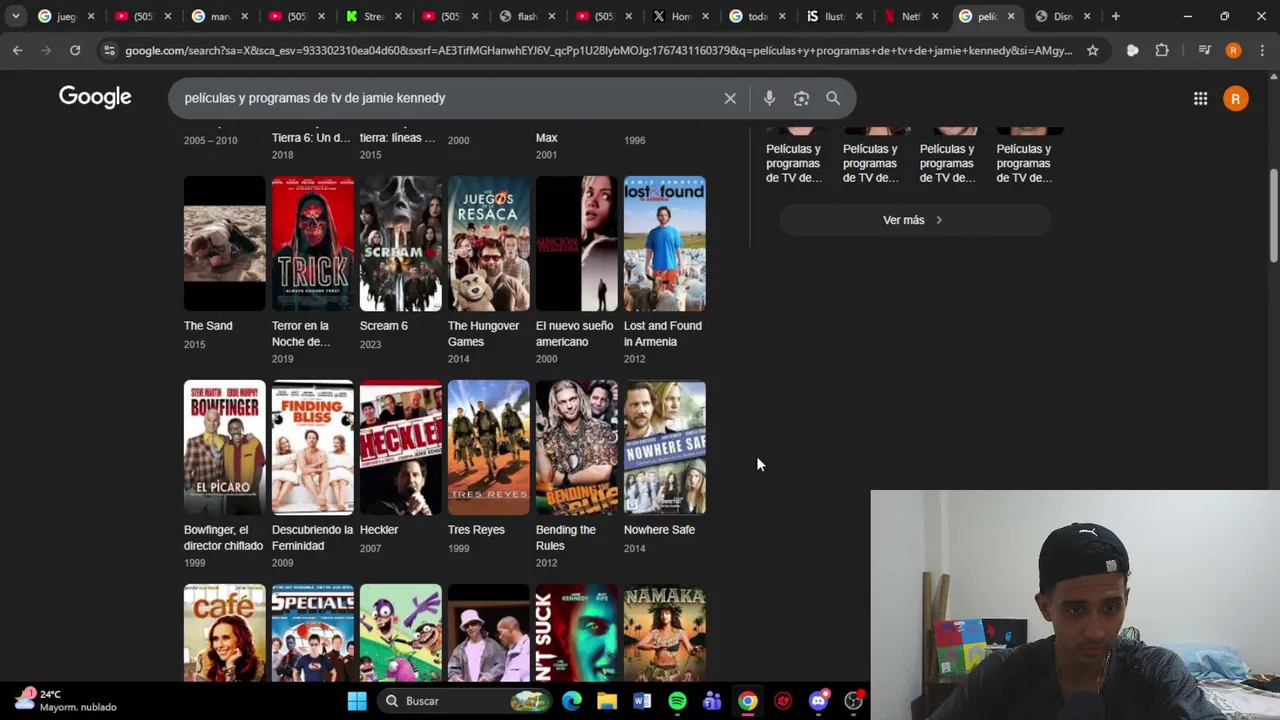The width and height of the screenshot is (1280, 720).
Task: Switch to the 'Disn' tab
Action: pos(1062,16)
